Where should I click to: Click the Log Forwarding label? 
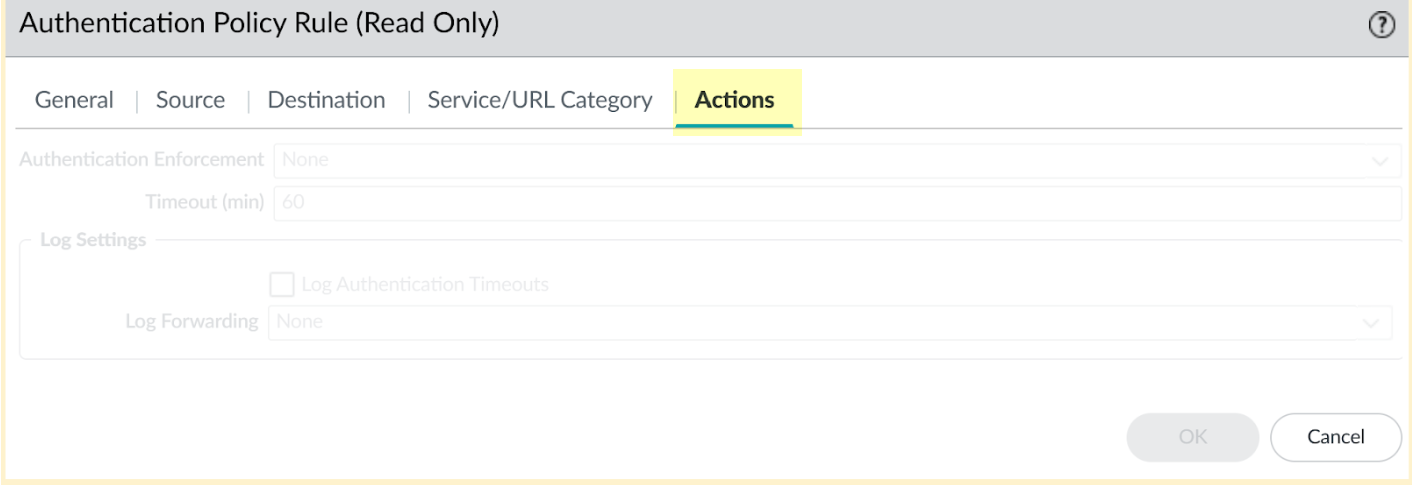(x=191, y=322)
